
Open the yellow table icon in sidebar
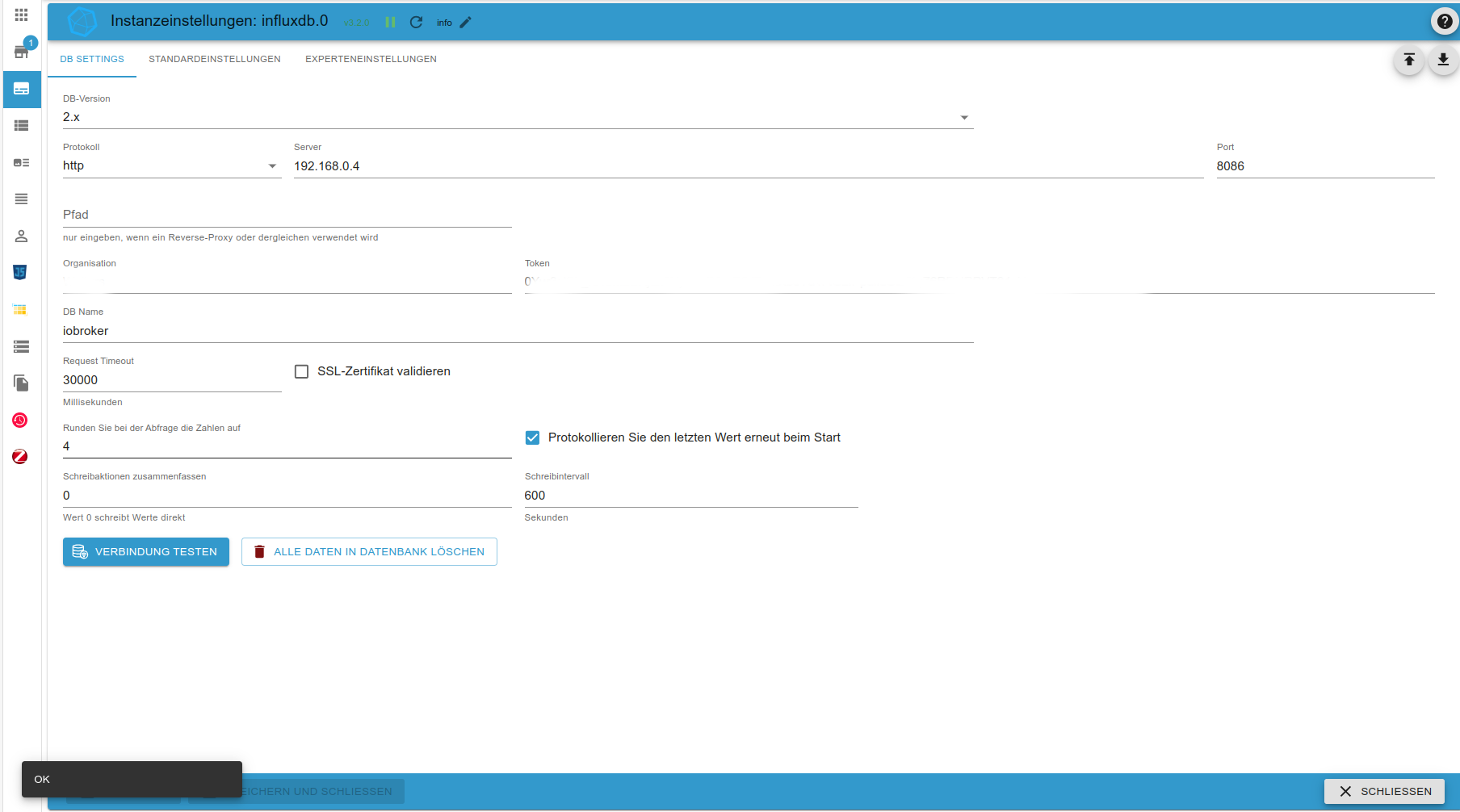click(20, 309)
